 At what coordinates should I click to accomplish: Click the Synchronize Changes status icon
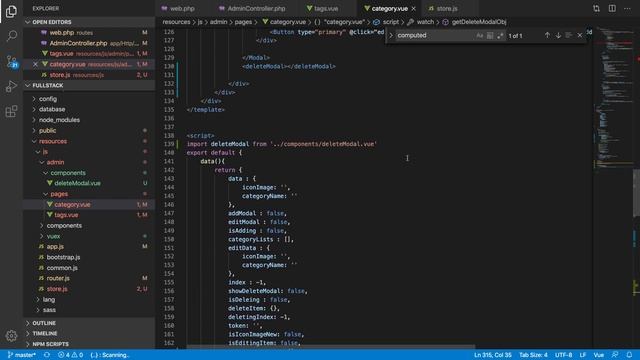point(47,355)
